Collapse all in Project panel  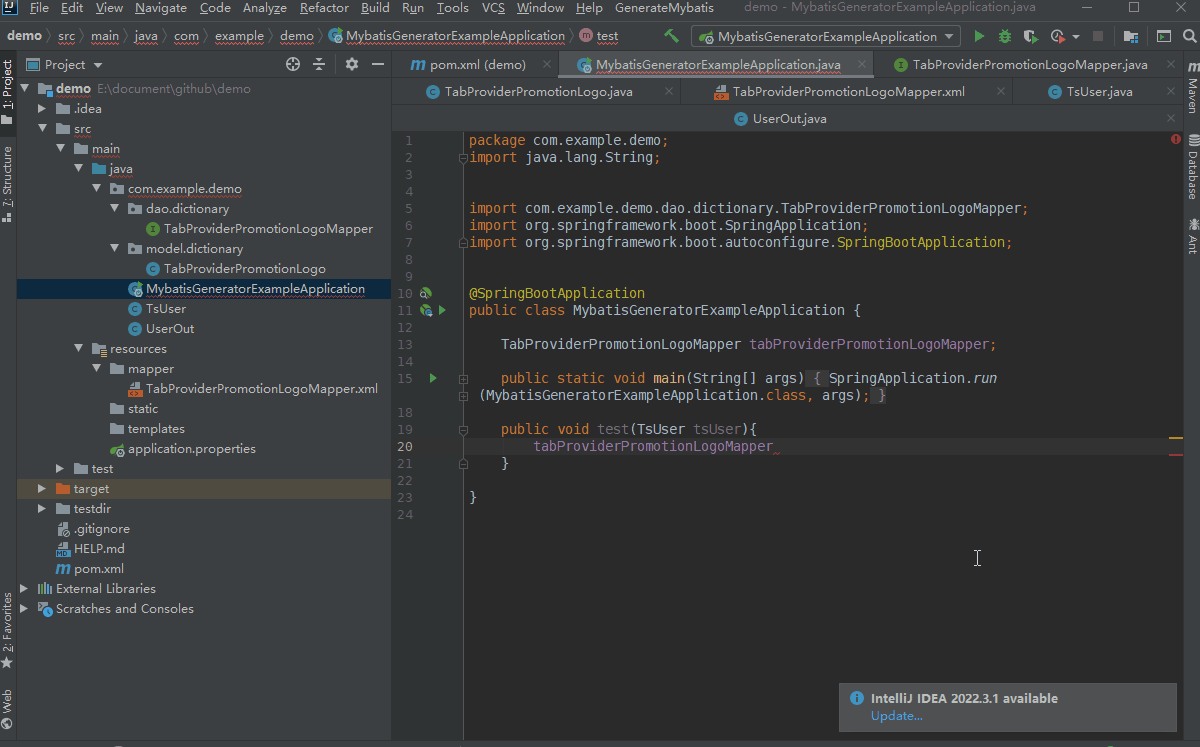pos(319,64)
